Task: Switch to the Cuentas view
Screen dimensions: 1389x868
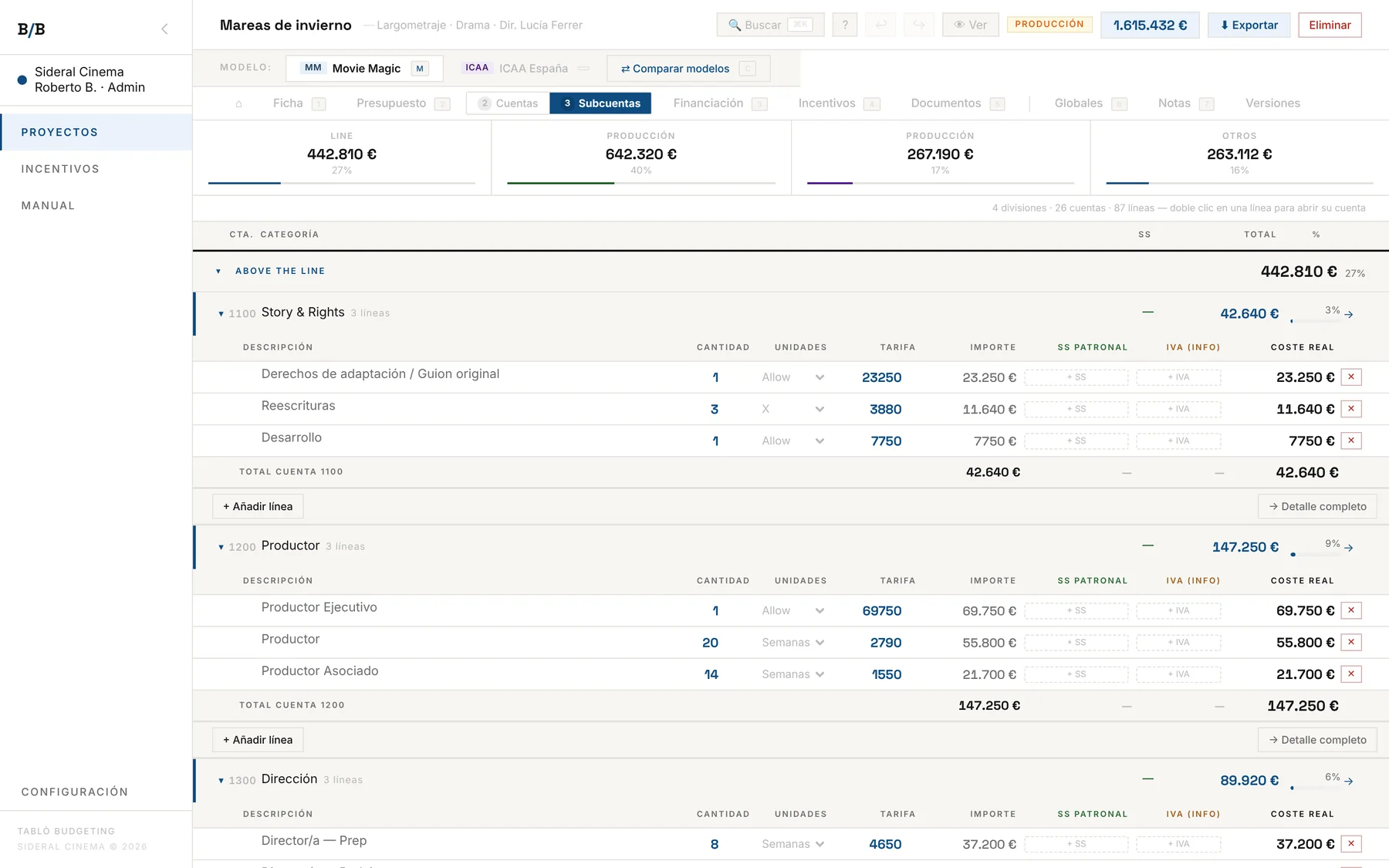Action: (508, 103)
